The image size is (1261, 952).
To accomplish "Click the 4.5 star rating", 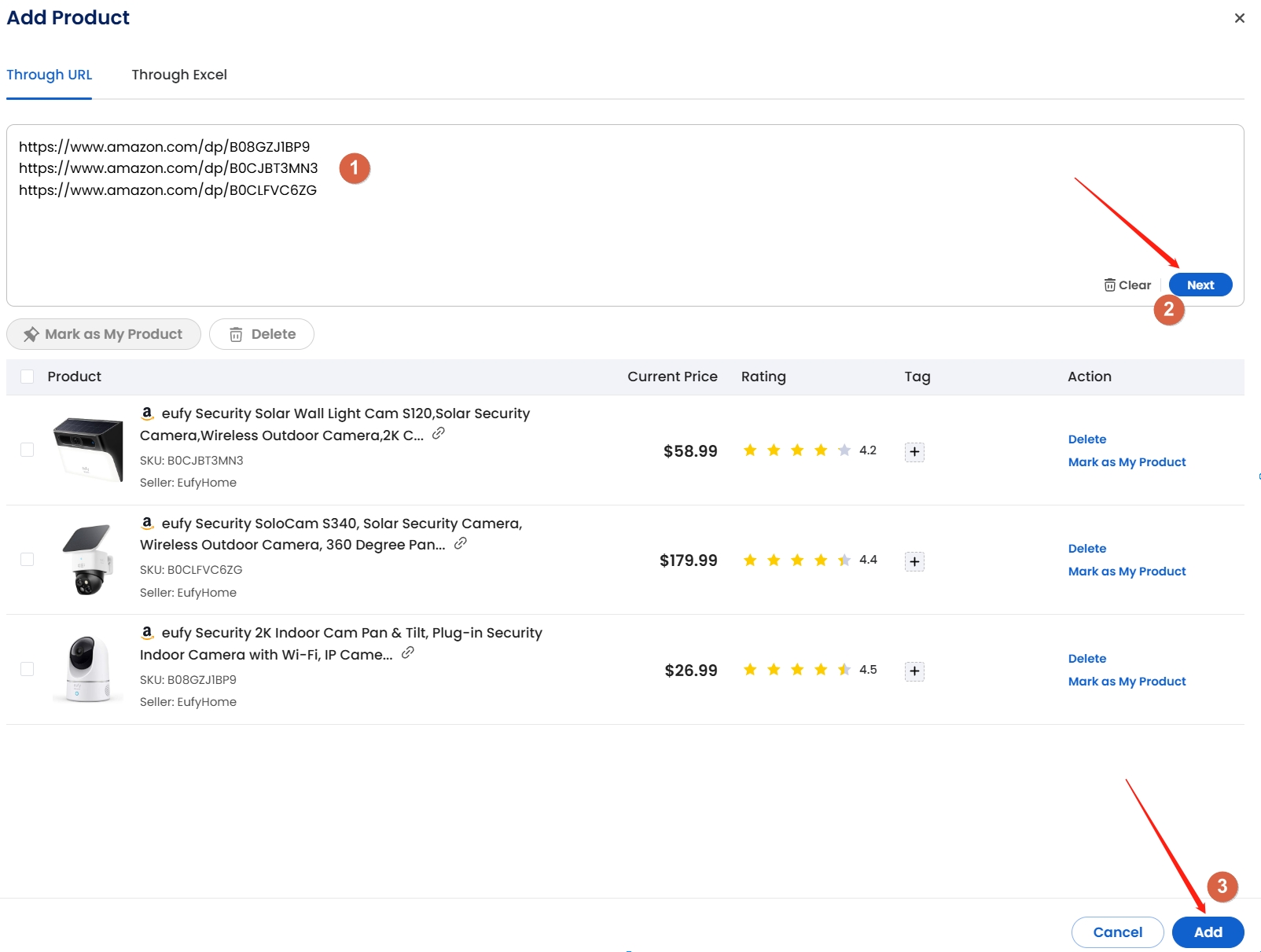I will click(809, 670).
